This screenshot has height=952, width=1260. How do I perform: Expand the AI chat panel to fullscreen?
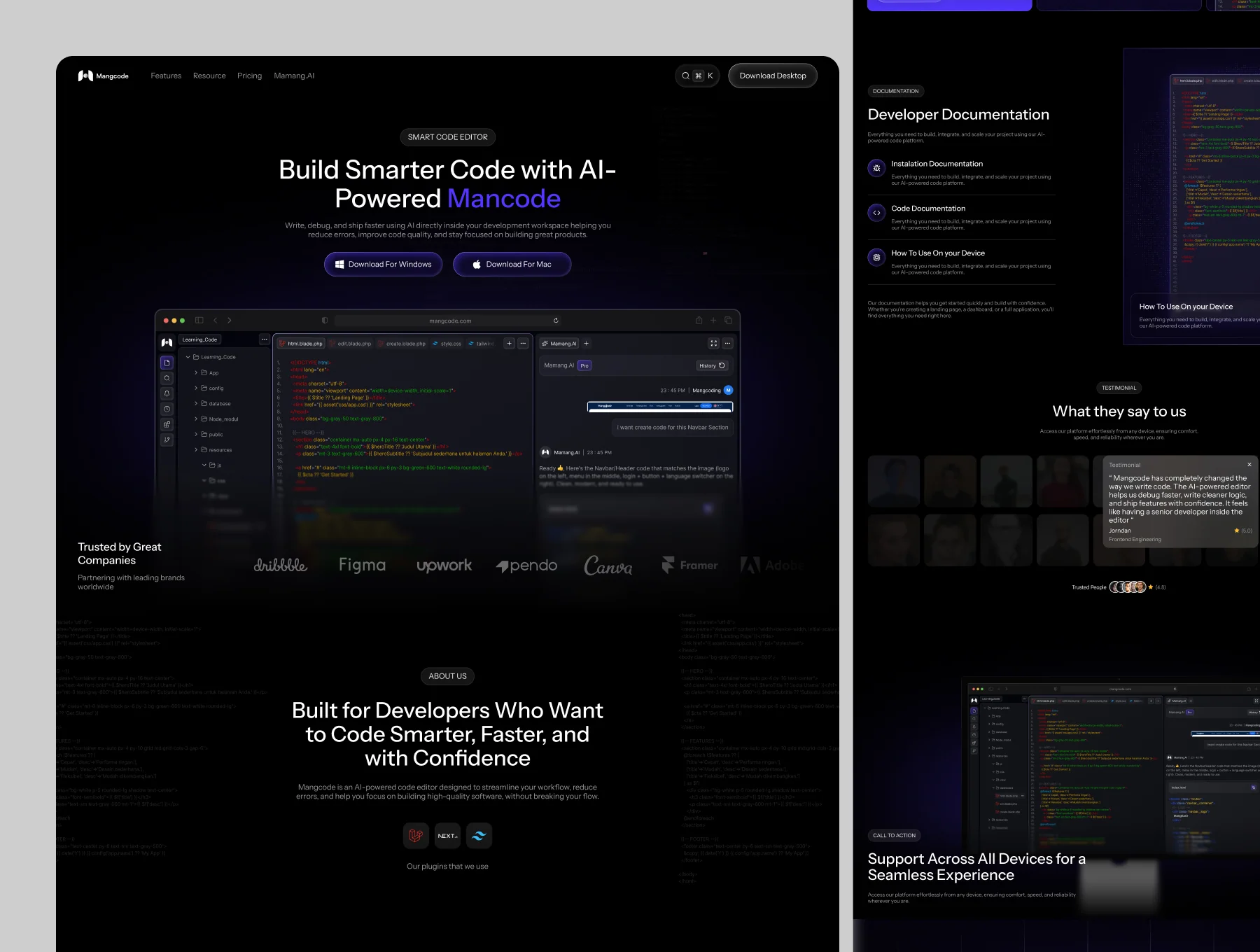click(x=713, y=344)
